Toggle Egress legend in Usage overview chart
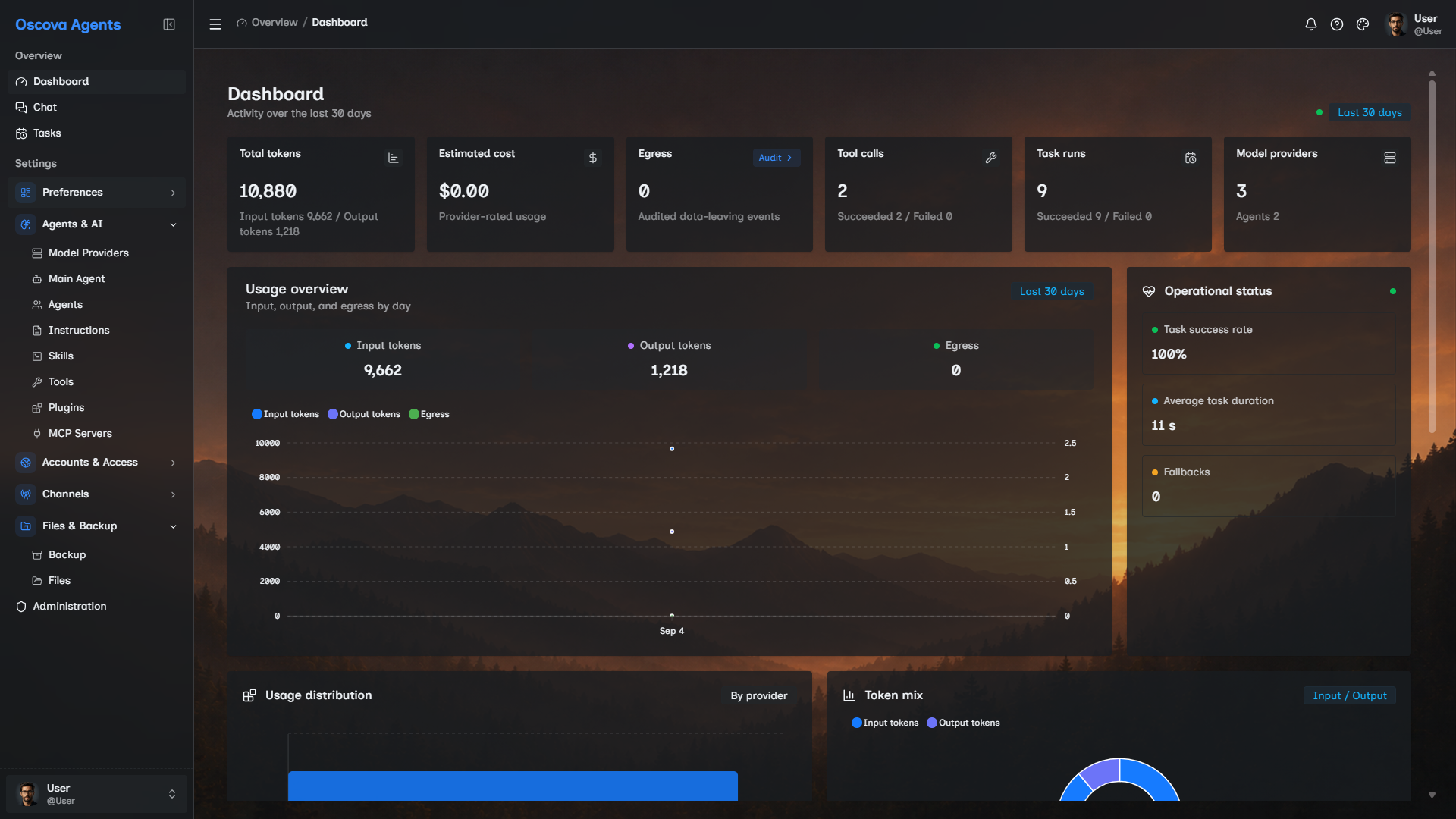 429,414
